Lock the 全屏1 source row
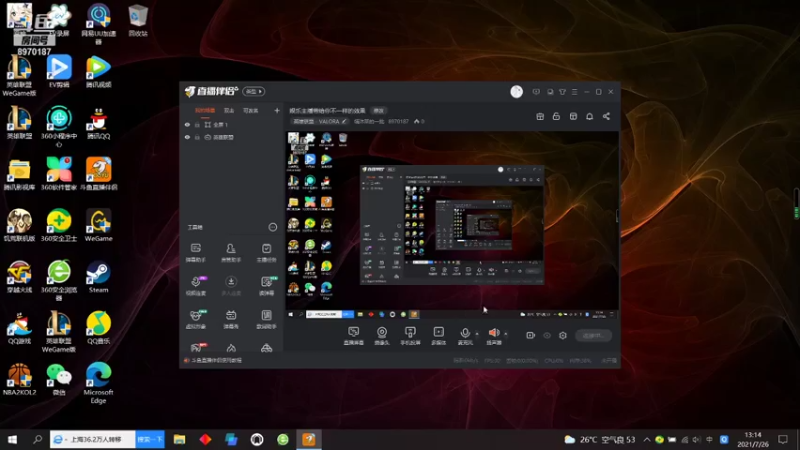The height and width of the screenshot is (450, 800). (197, 124)
